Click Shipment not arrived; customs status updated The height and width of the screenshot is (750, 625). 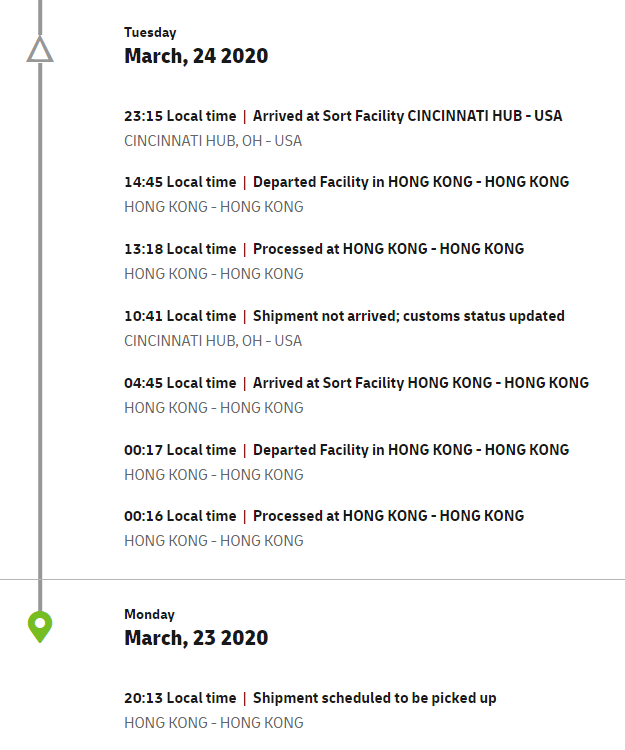[x=408, y=316]
